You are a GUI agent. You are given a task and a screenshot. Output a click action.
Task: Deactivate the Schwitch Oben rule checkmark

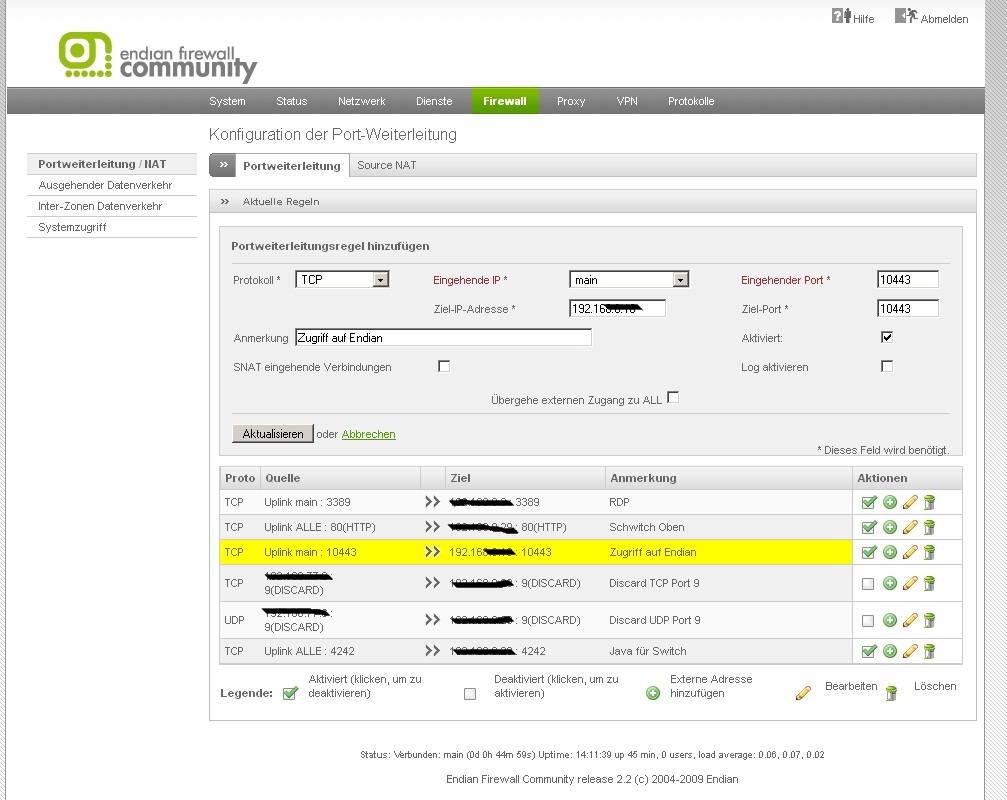pos(869,527)
